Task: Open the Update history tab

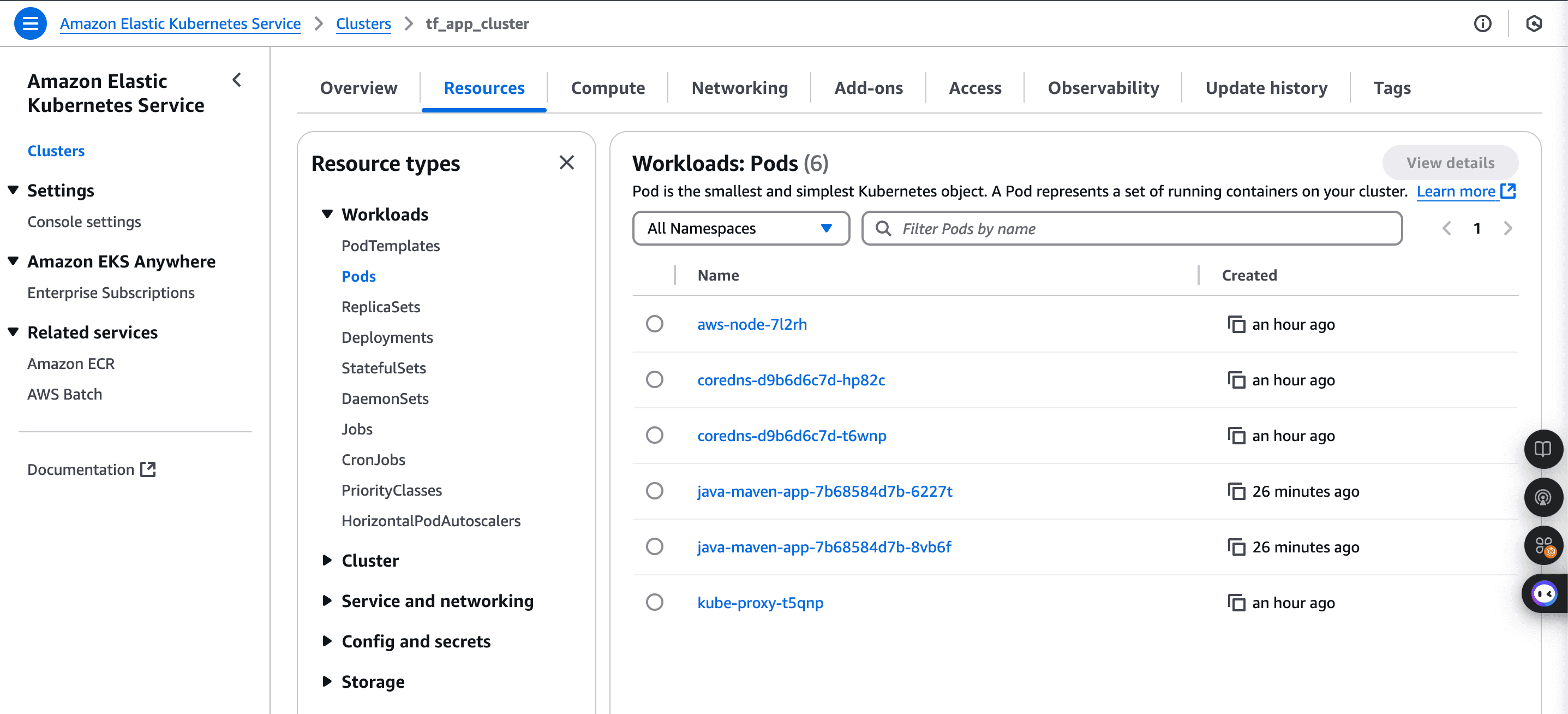Action: point(1266,88)
